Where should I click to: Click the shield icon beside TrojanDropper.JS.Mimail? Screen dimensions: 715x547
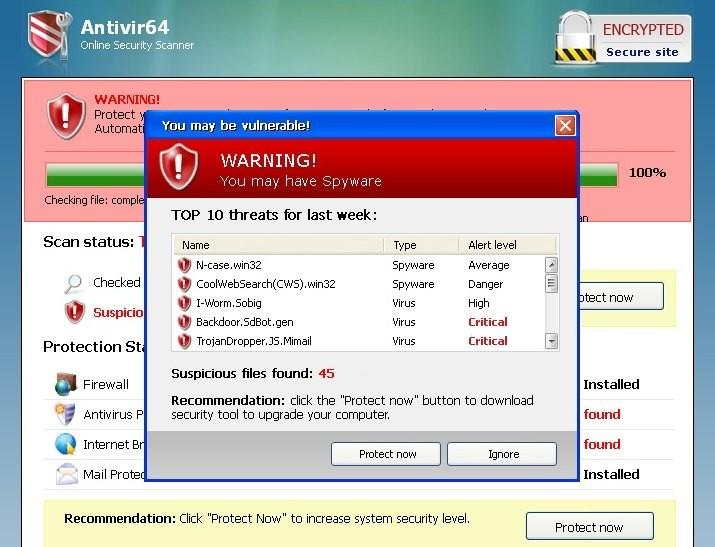(184, 341)
